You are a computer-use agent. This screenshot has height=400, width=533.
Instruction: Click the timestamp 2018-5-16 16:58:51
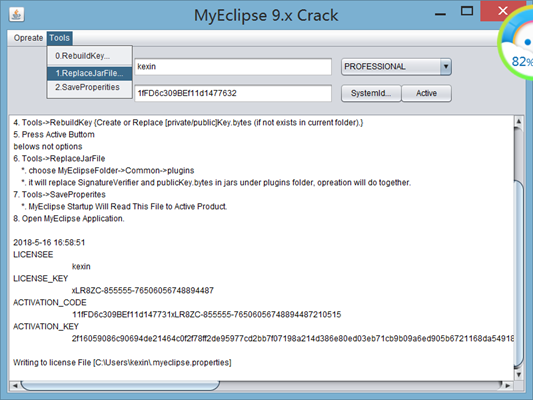tap(49, 243)
